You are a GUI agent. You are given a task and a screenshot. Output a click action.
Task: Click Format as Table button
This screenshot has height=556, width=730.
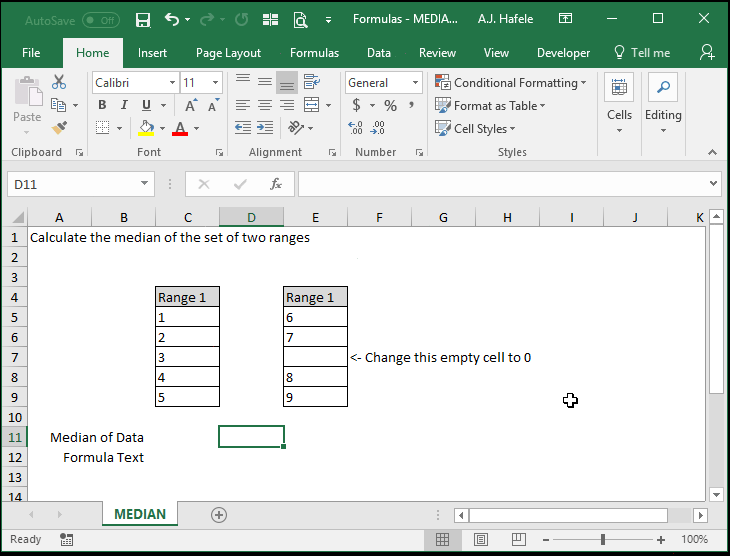pos(490,106)
